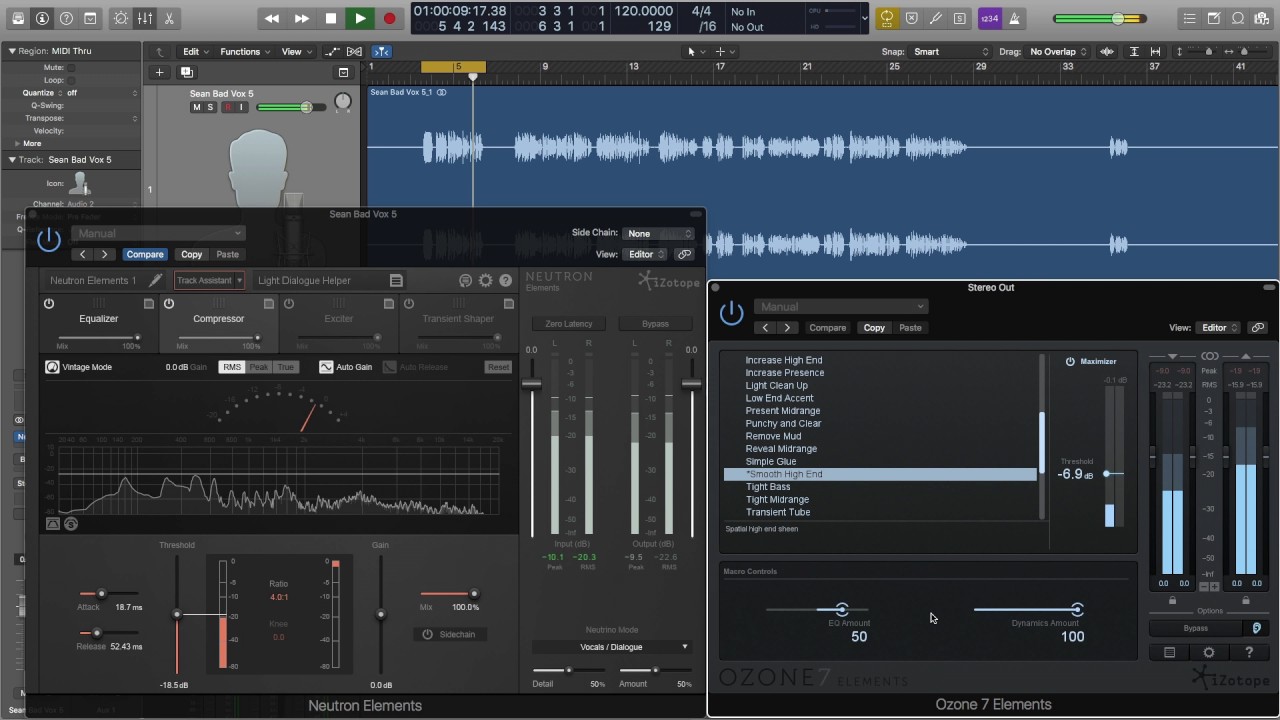Image resolution: width=1280 pixels, height=720 pixels.
Task: Stop playback with the Stop button
Action: [331, 18]
